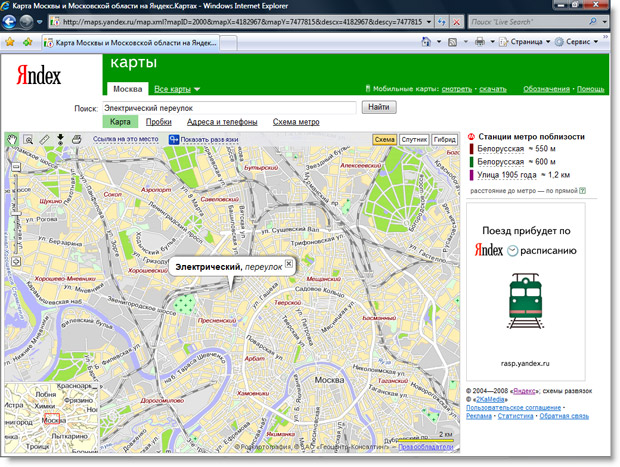Image resolution: width=620 pixels, height=467 pixels.
Task: Open Схема метро tab
Action: (x=296, y=122)
